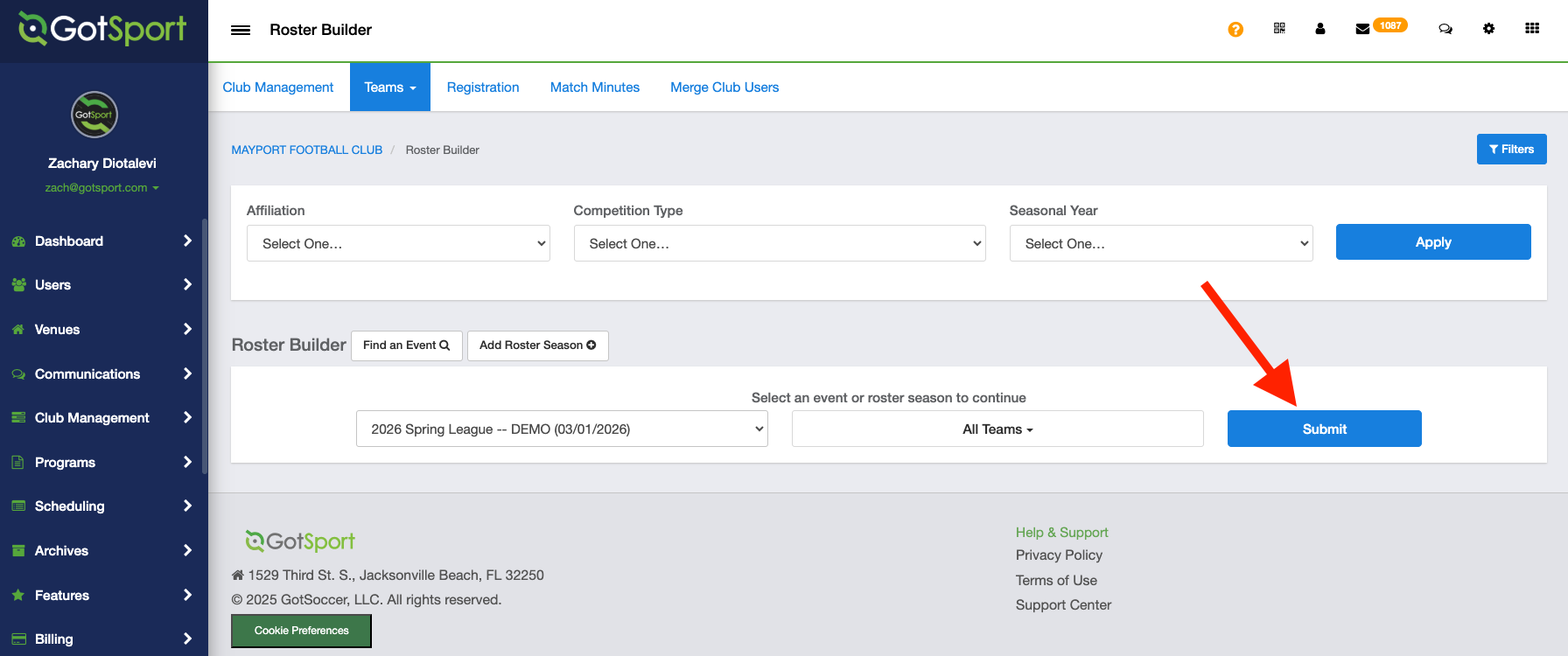Open the Teams tab menu
This screenshot has width=1568, height=656.
(389, 87)
